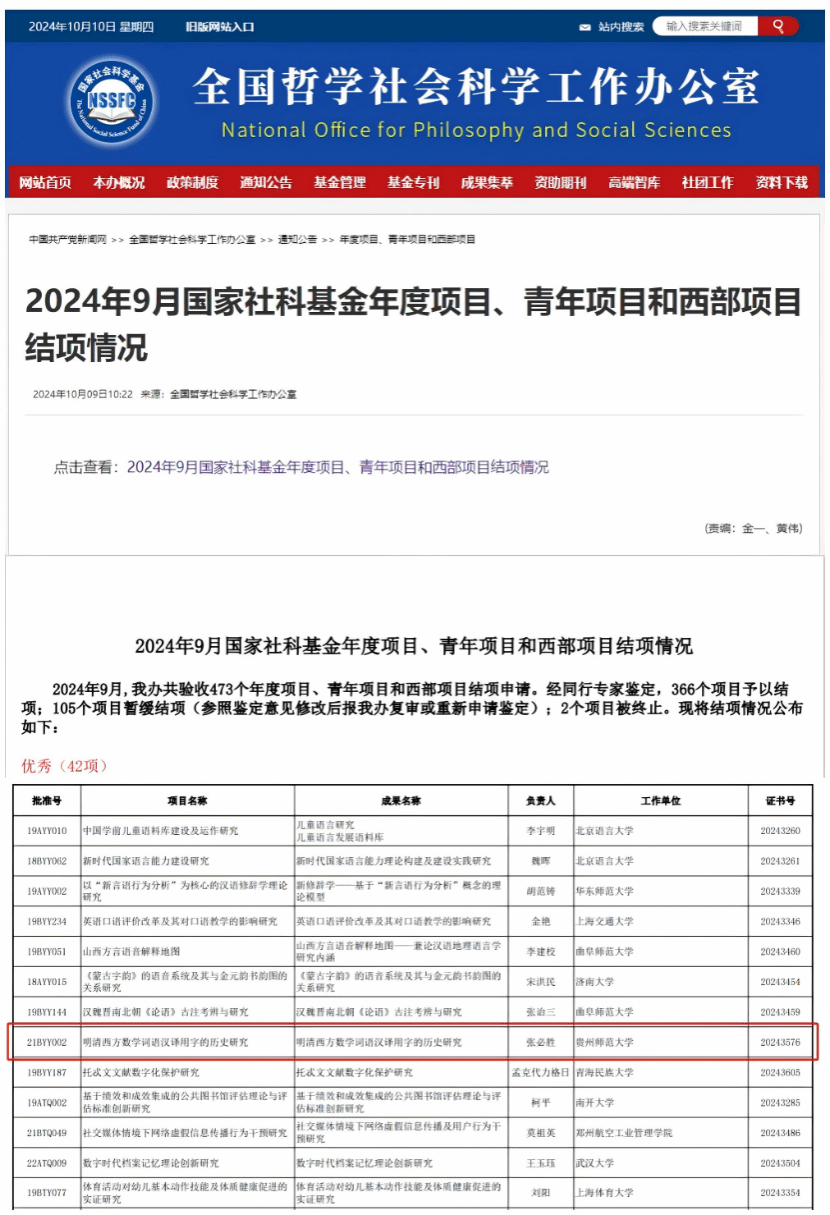The image size is (830, 1215).
Task: Select the 青海民族大学 institution cell
Action: click(x=660, y=1072)
